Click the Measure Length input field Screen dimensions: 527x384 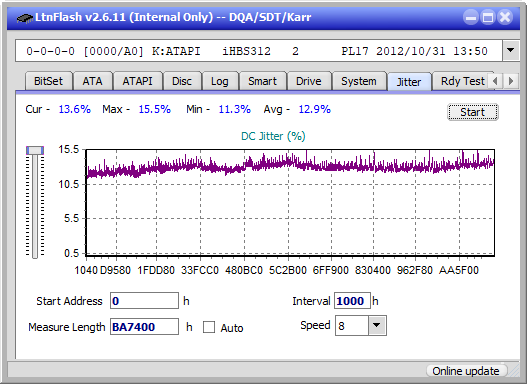click(145, 327)
